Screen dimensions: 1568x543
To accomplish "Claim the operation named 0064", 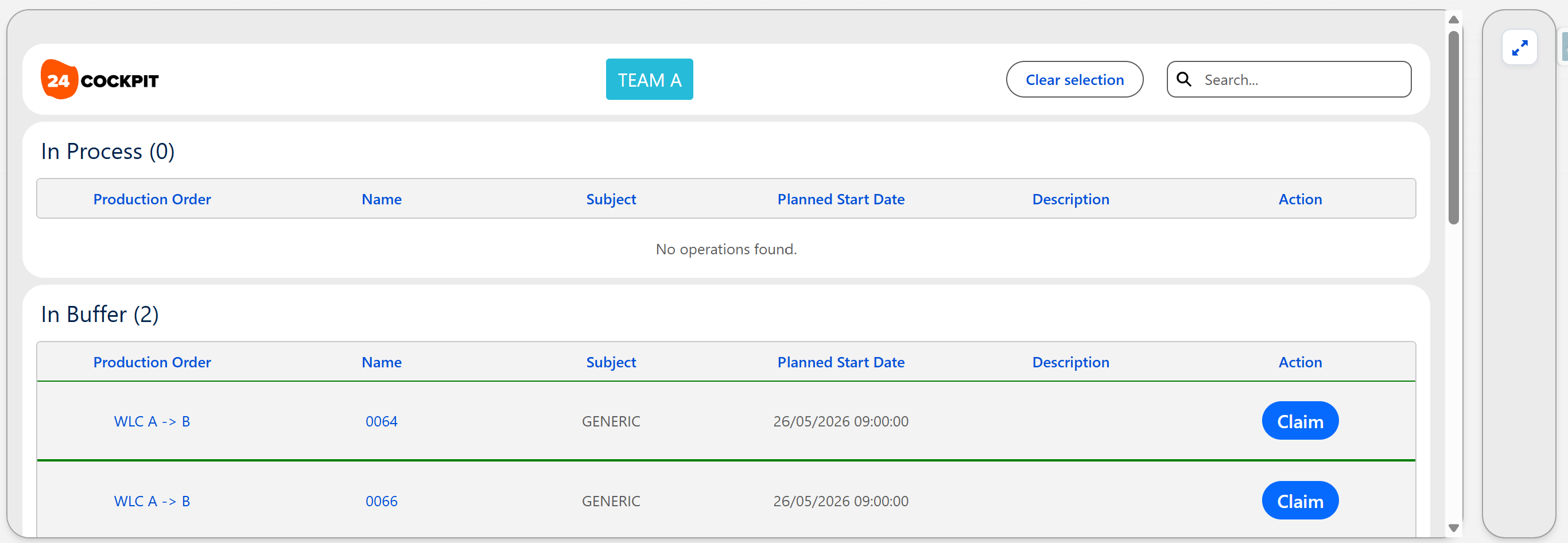I will 1300,421.
